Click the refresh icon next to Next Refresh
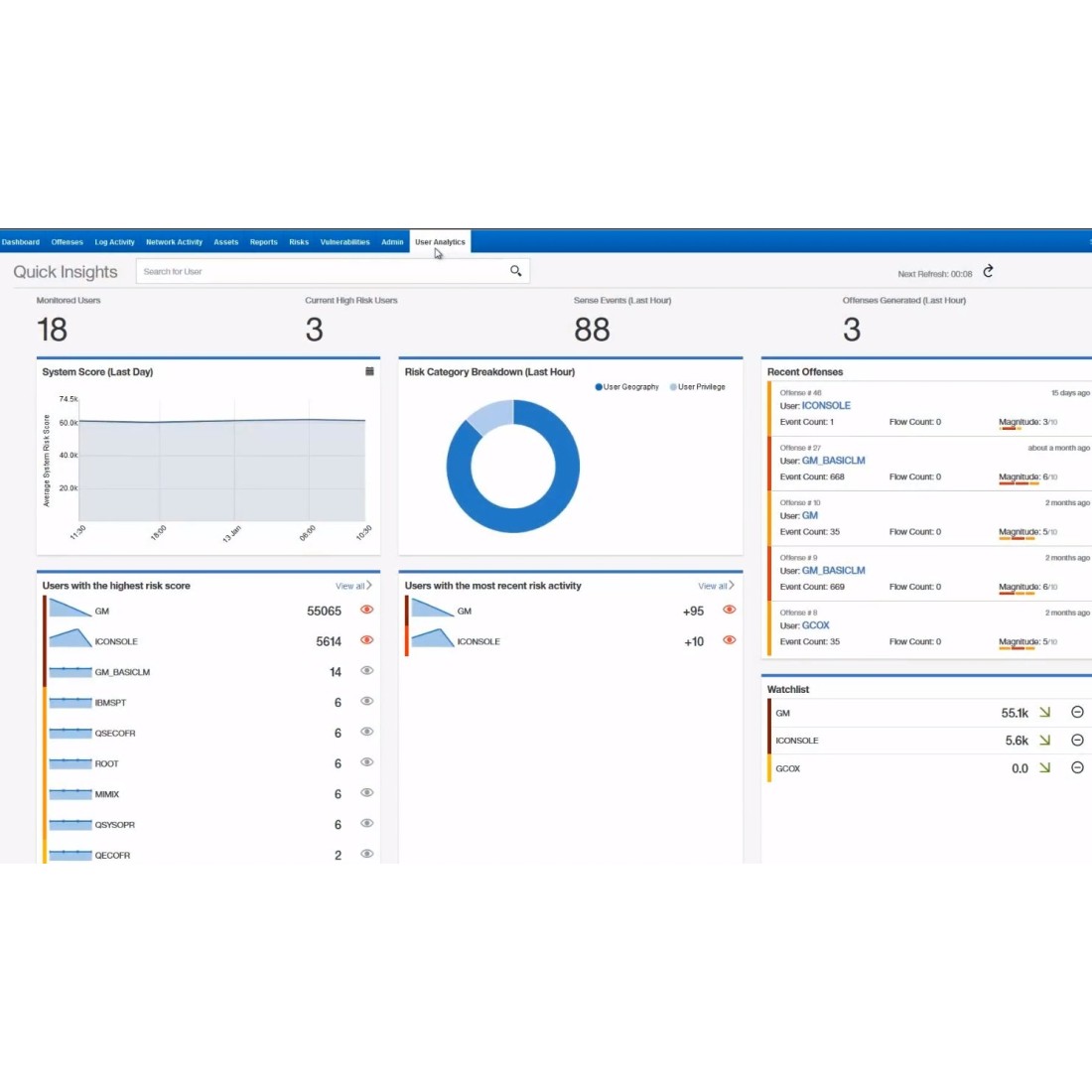The width and height of the screenshot is (1092, 1092). tap(988, 272)
